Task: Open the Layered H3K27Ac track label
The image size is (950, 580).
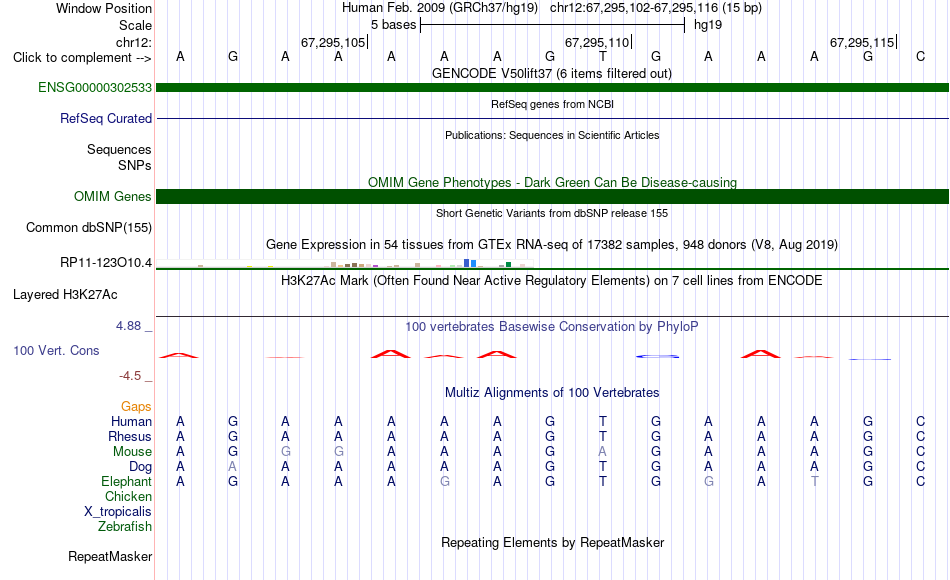Action: pyautogui.click(x=65, y=295)
